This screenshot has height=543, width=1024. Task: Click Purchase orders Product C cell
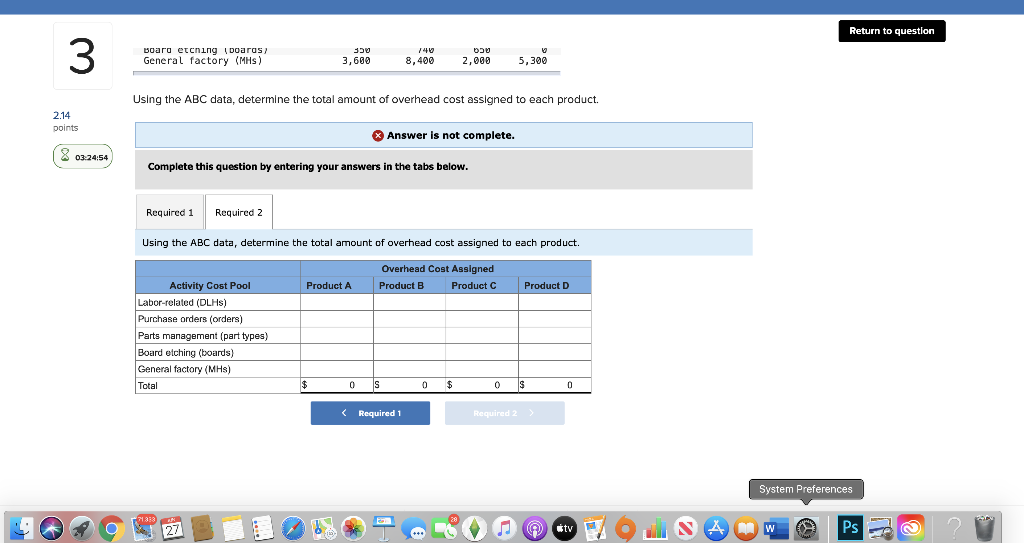(482, 319)
